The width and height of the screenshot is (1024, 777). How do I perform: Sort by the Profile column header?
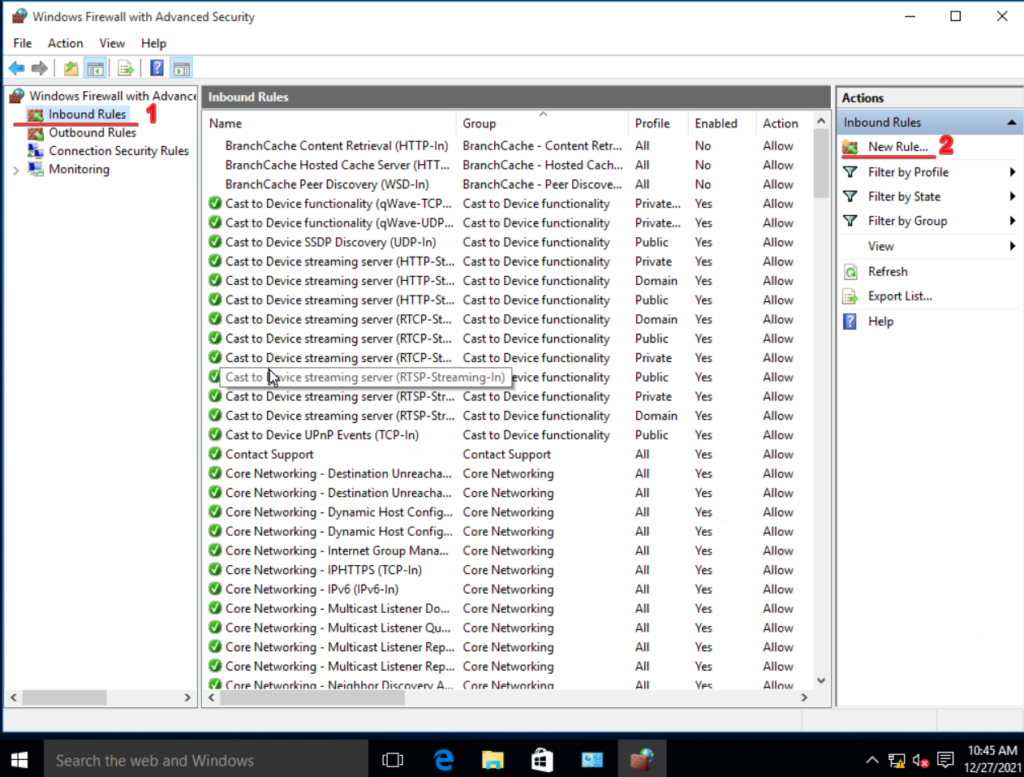coord(658,123)
